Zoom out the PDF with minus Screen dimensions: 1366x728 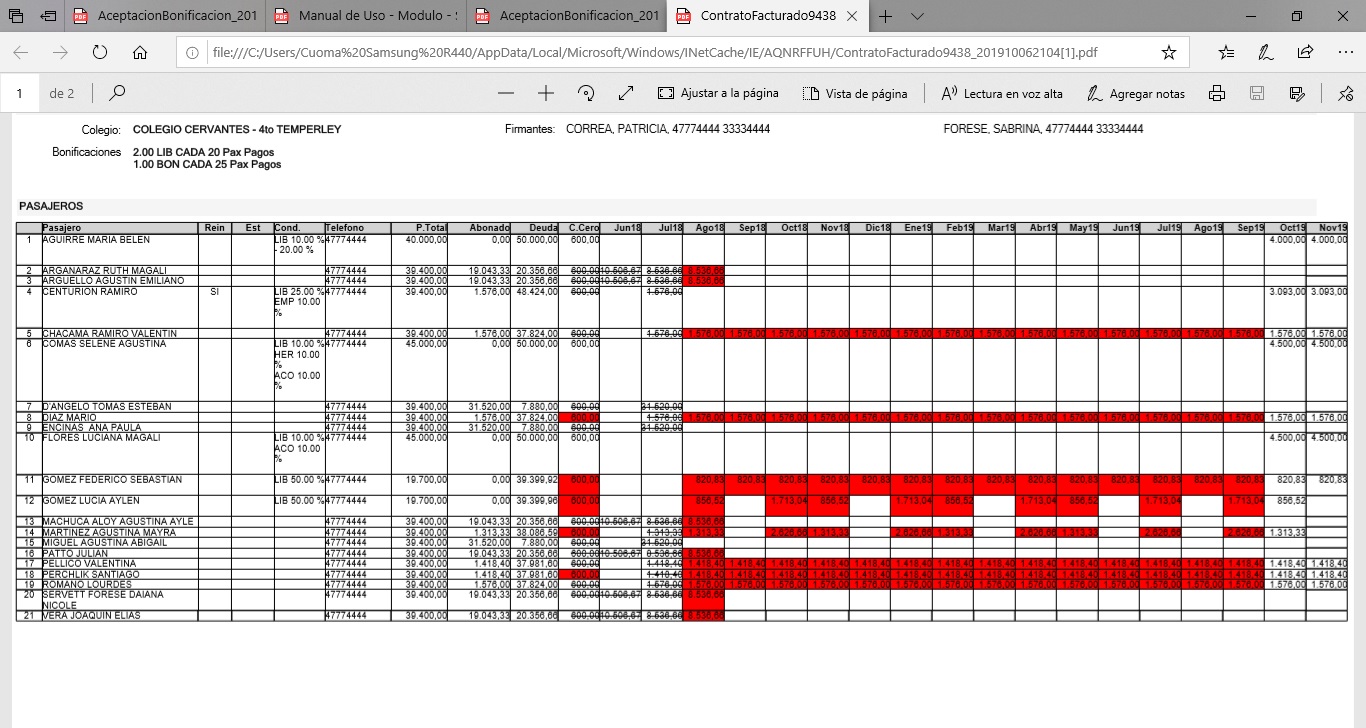(506, 93)
